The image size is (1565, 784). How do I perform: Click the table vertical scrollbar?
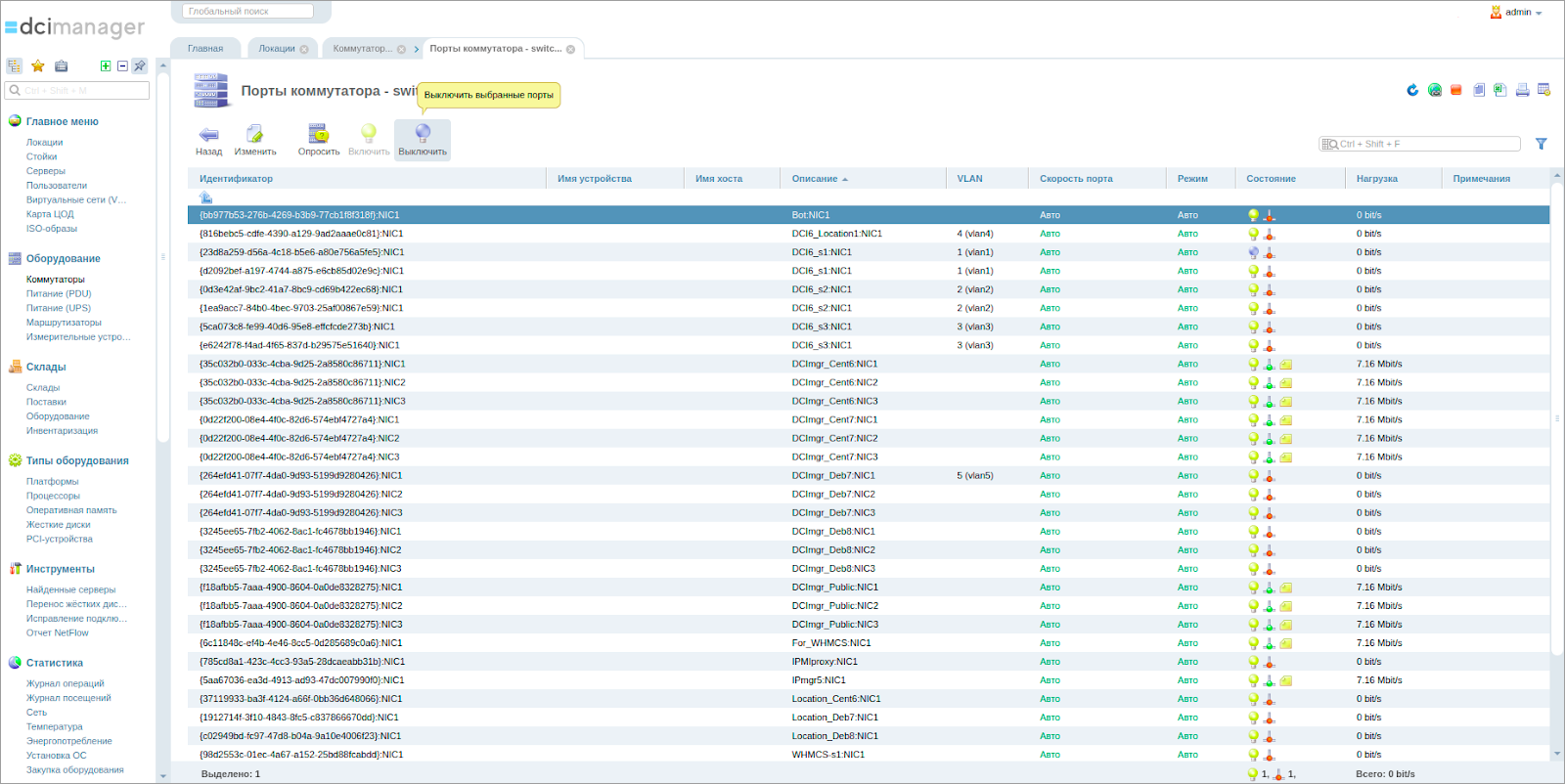point(1557,420)
